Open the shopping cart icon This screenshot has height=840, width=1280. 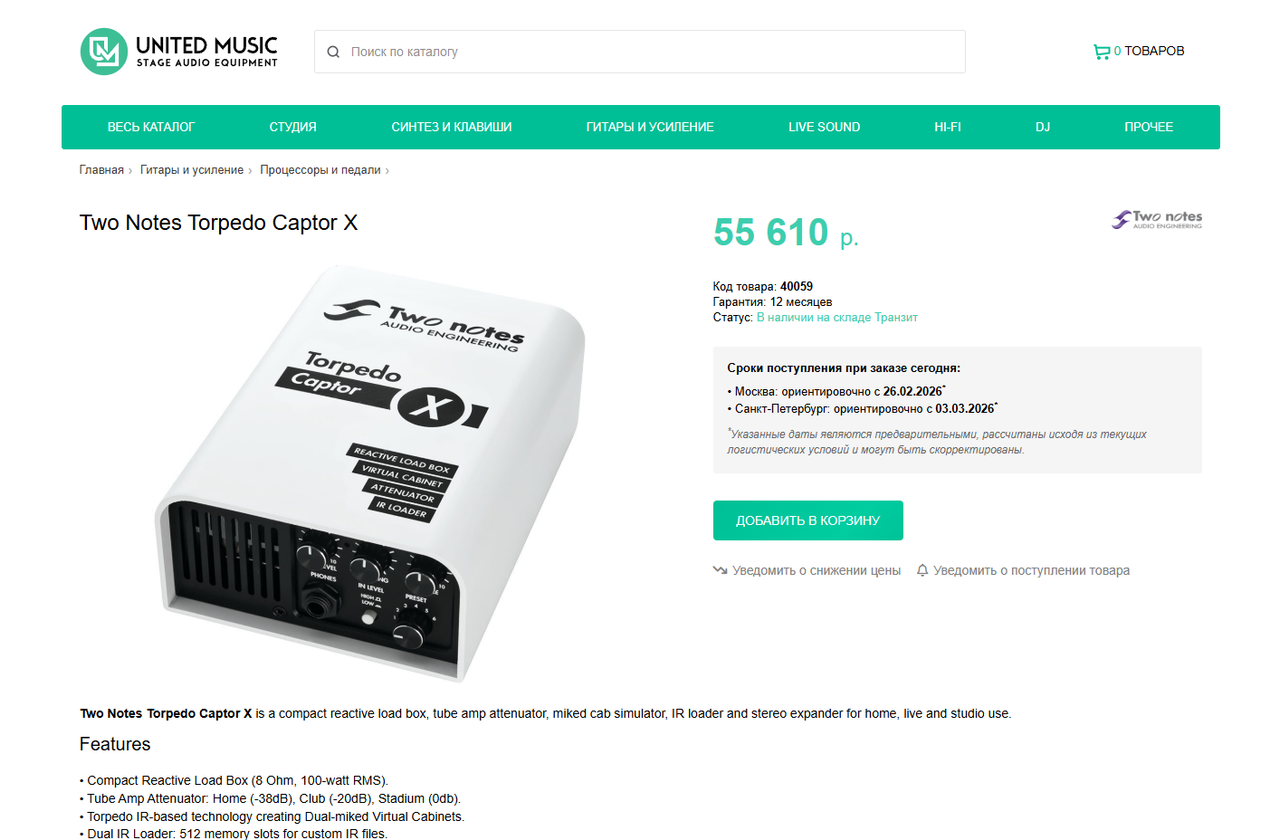click(1101, 51)
